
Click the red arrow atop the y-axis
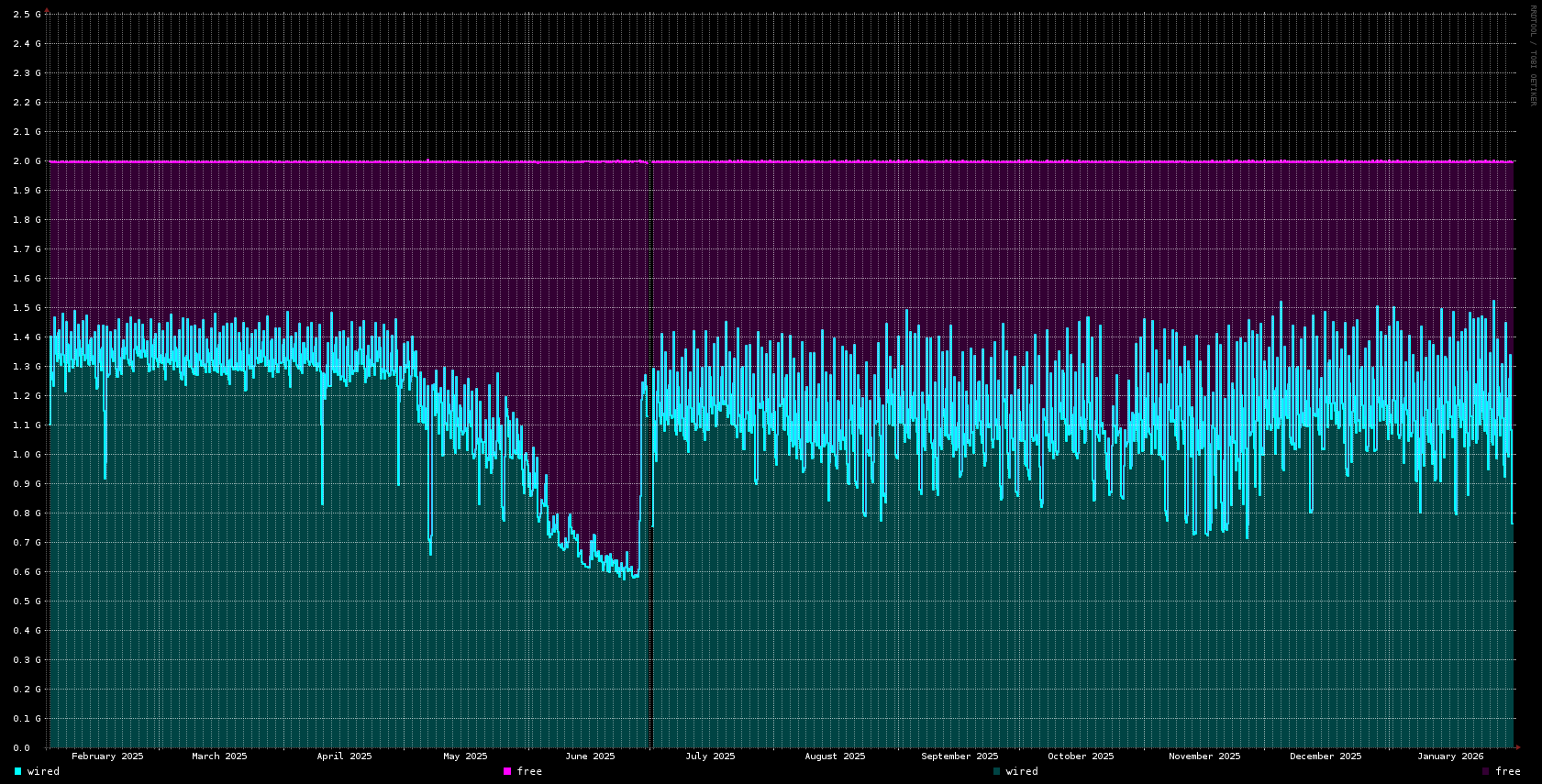point(47,10)
